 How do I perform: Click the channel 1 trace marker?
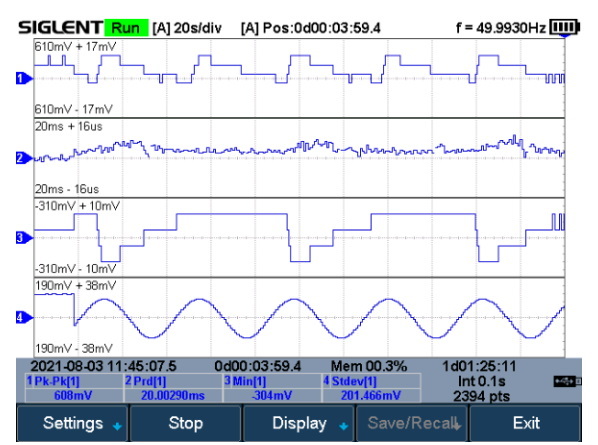click(x=24, y=79)
